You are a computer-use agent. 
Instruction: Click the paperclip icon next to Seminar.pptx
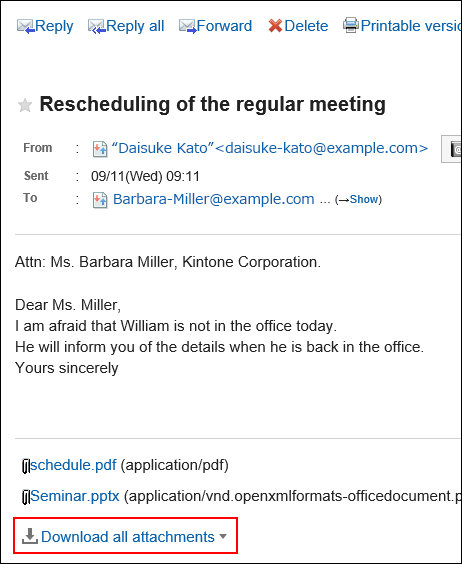[26, 497]
